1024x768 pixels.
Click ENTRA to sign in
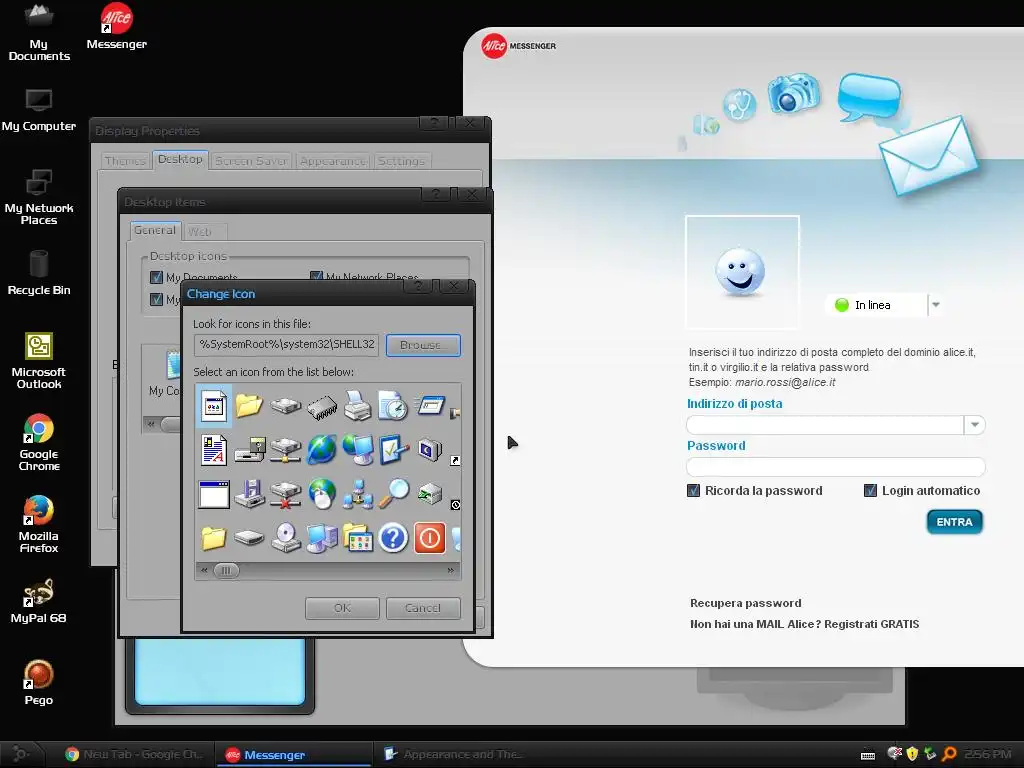point(954,522)
